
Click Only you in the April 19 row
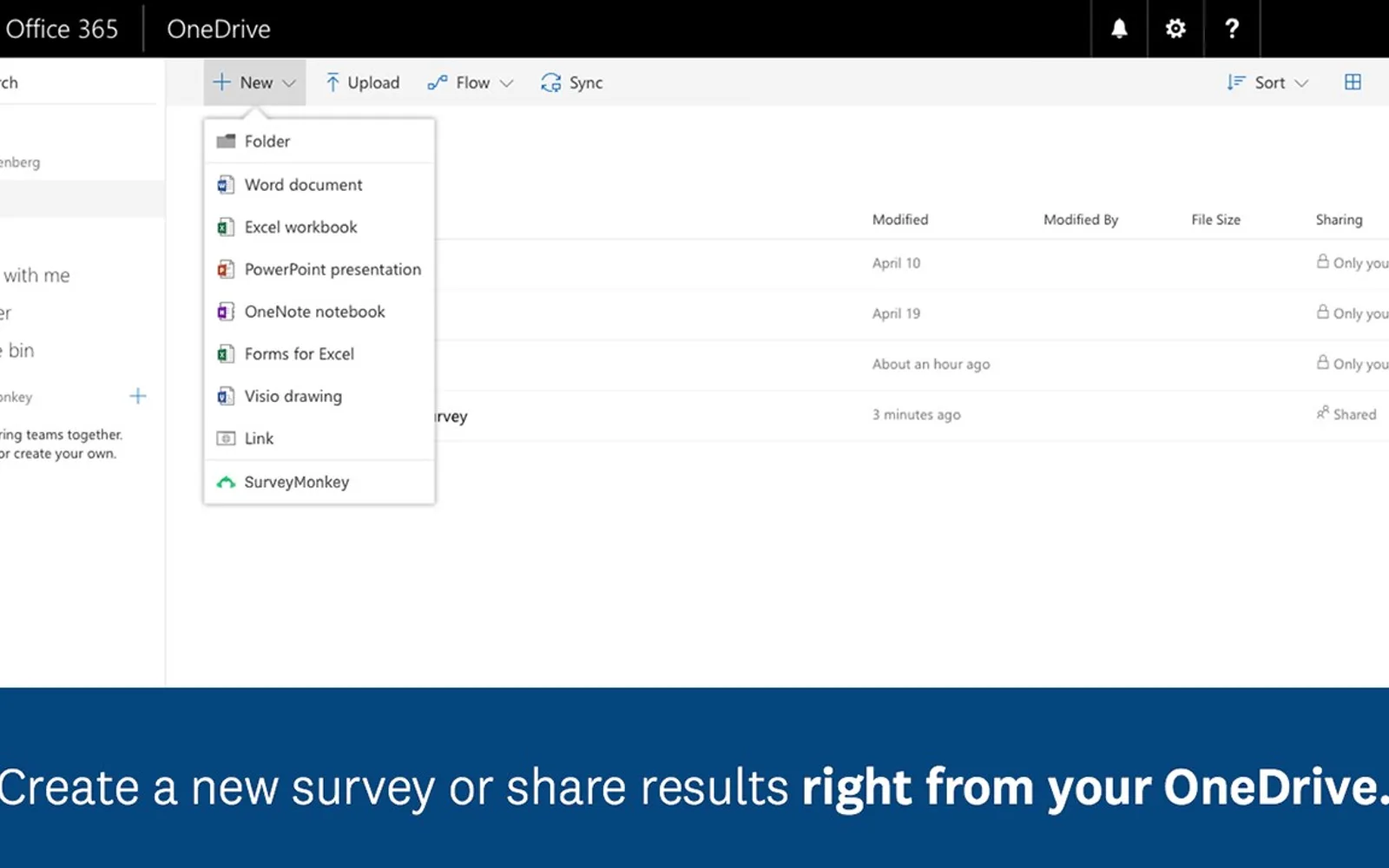pyautogui.click(x=1353, y=312)
